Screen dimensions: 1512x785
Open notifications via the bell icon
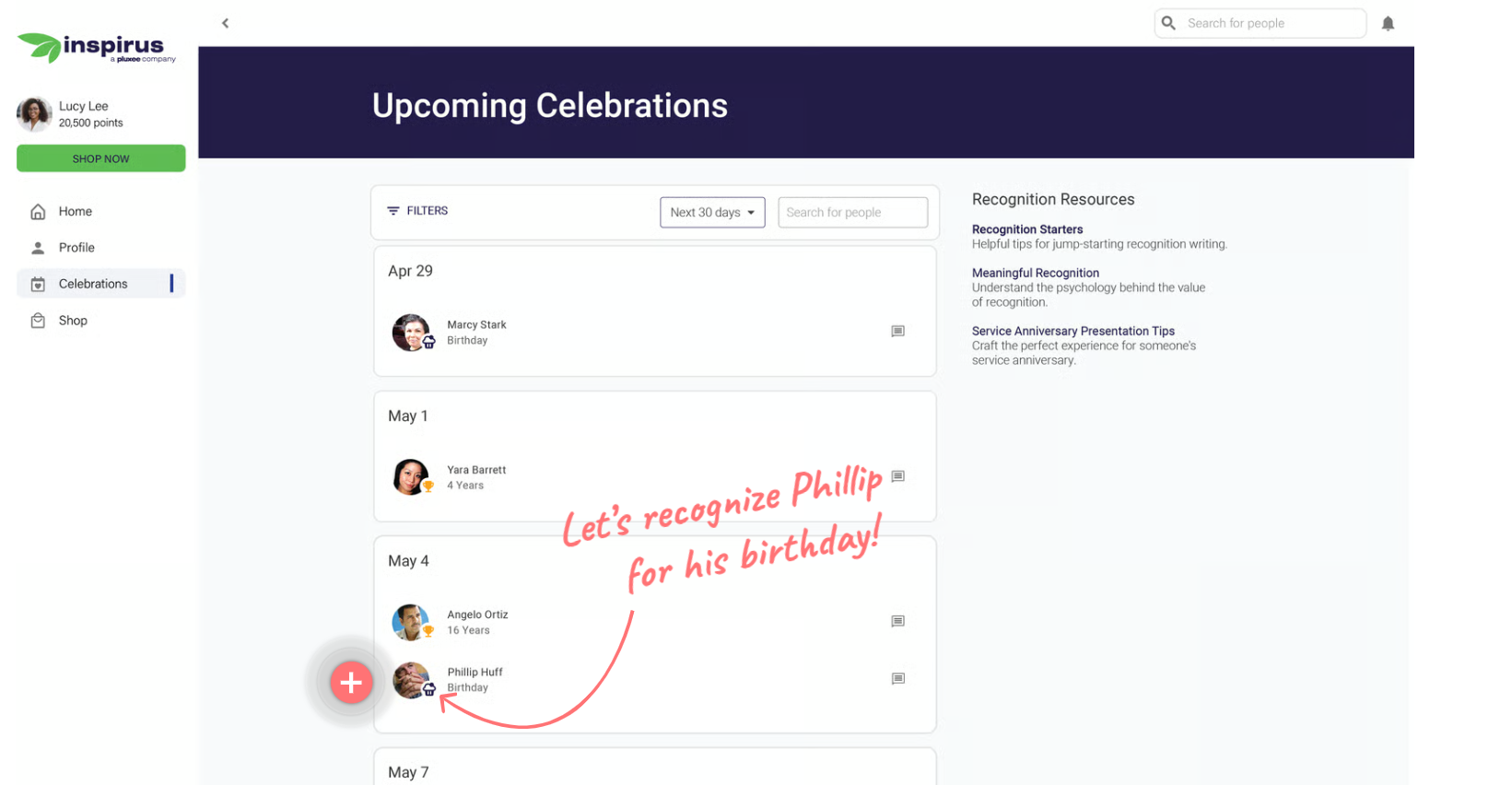coord(1387,23)
